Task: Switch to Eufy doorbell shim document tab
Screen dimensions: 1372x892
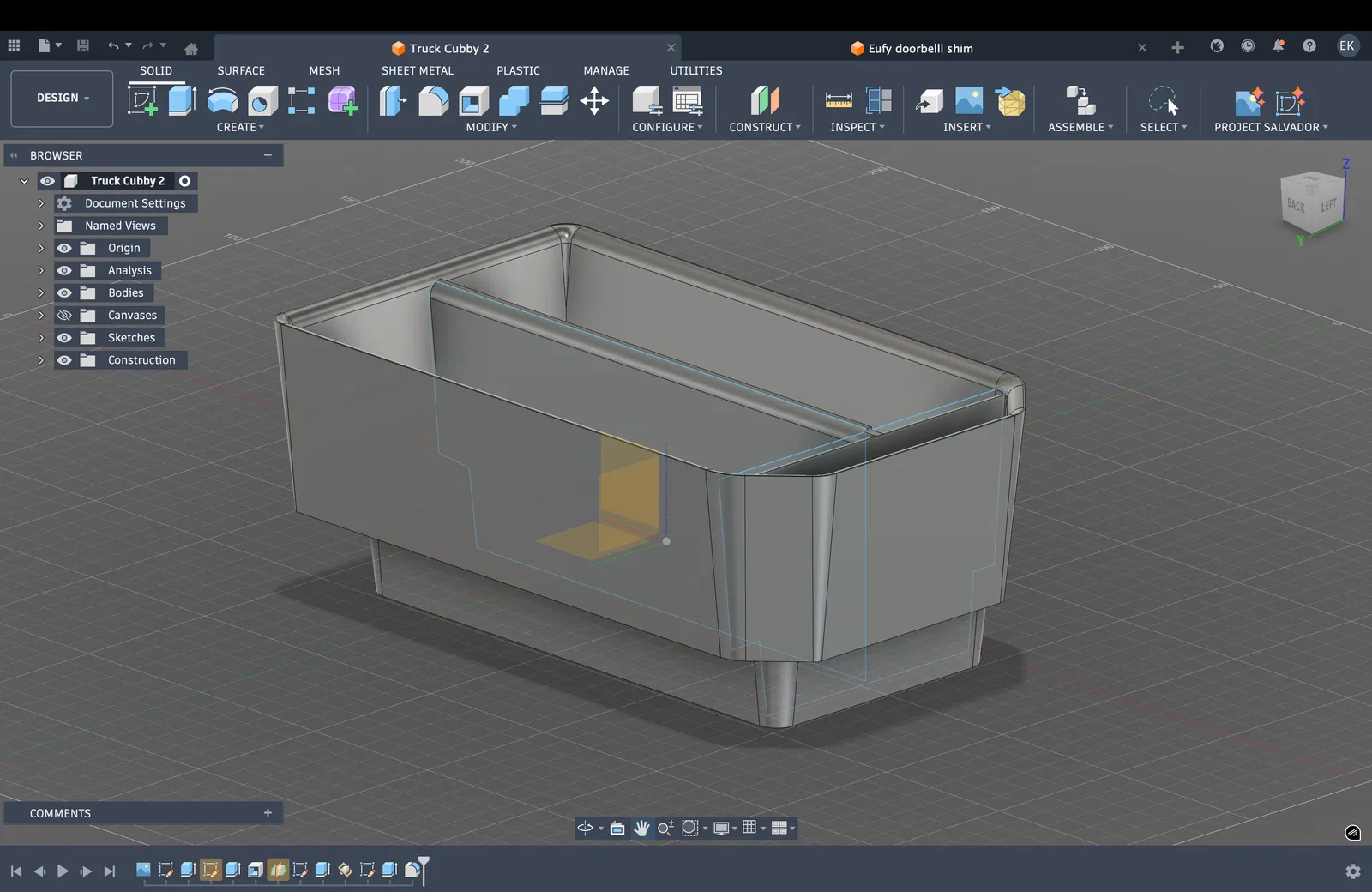Action: (x=920, y=48)
